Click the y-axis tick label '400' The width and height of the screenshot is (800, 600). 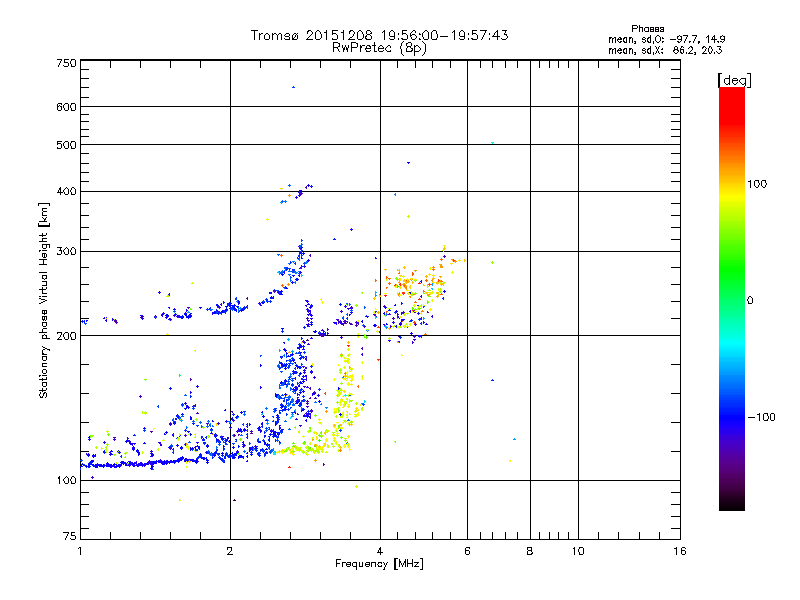coord(66,192)
